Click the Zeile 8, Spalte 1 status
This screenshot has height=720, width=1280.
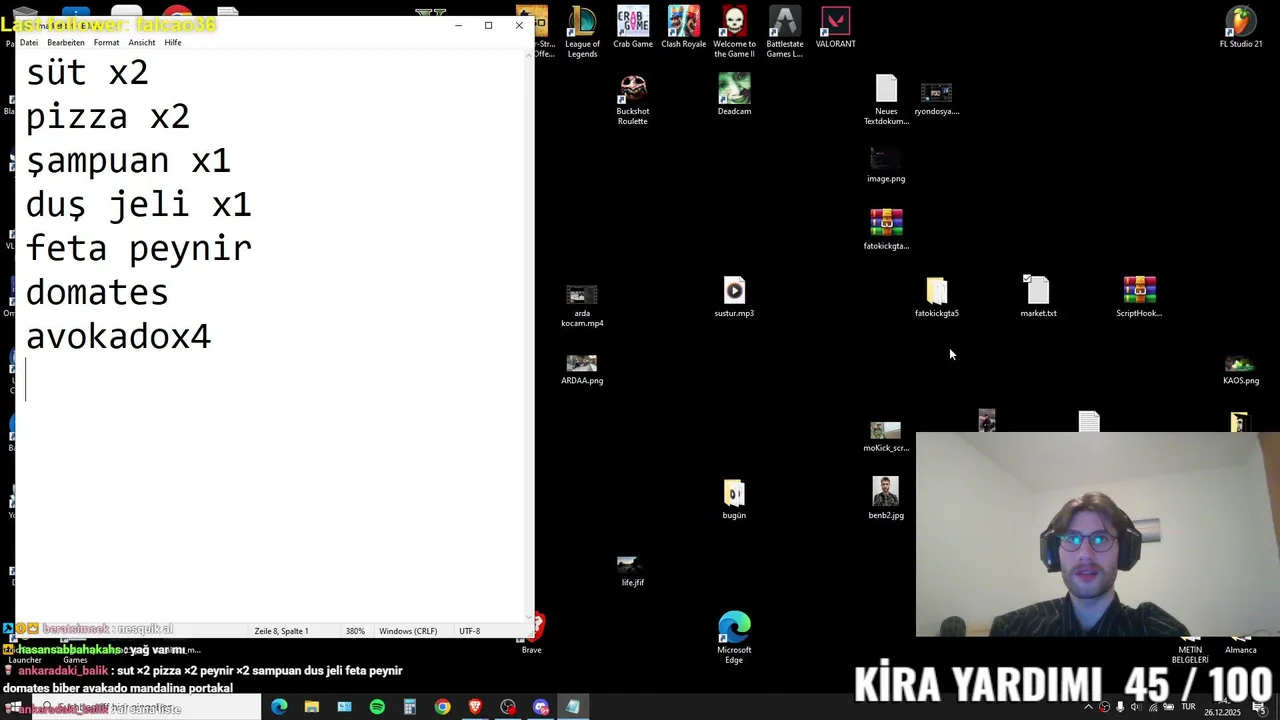281,631
